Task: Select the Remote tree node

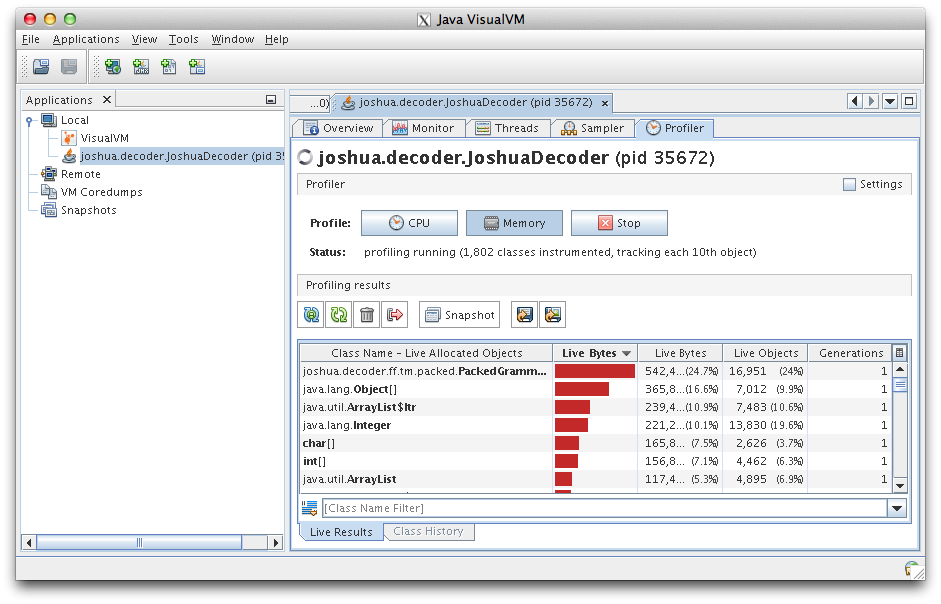Action: (x=80, y=174)
